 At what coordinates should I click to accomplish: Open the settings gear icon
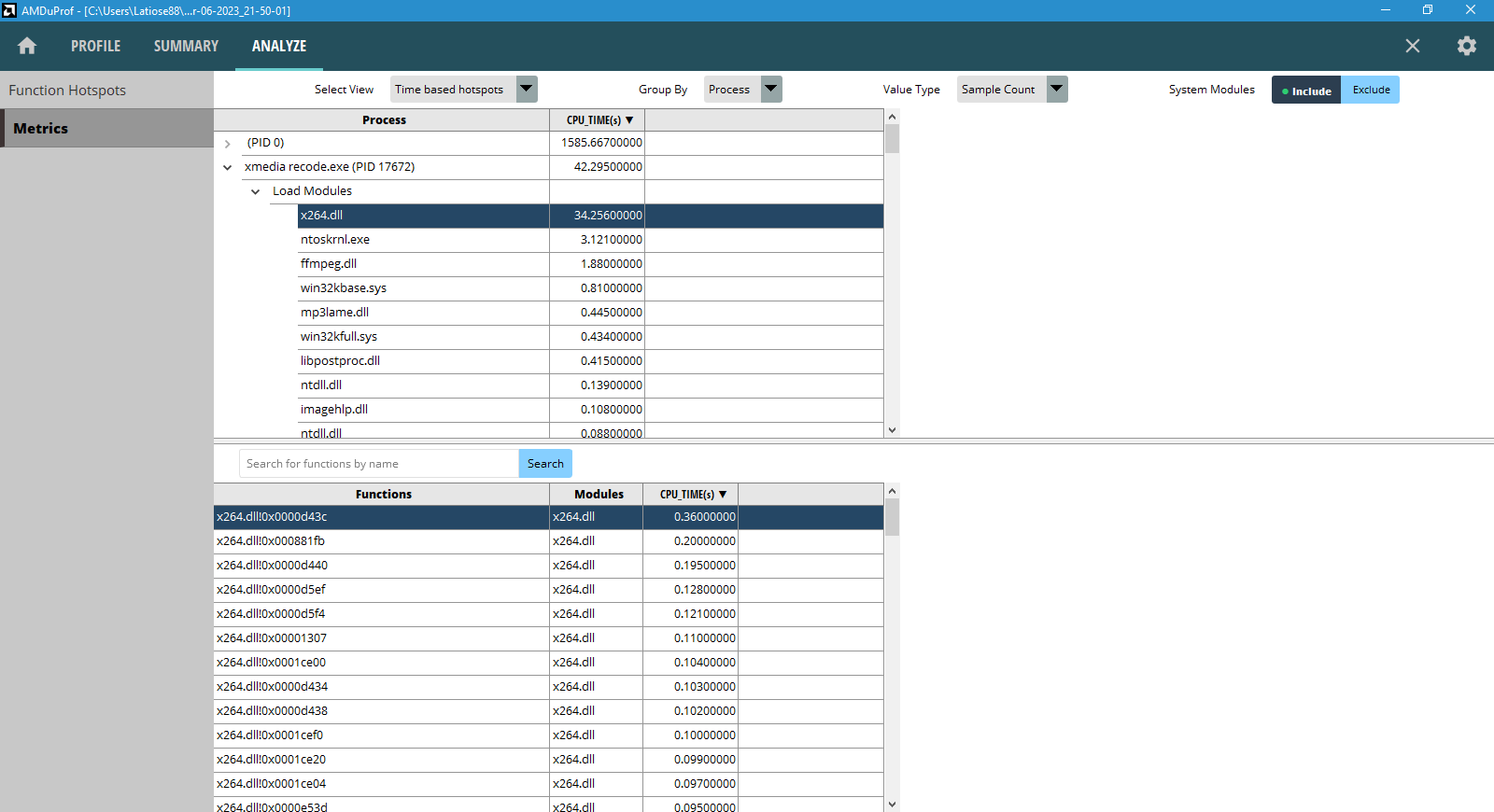coord(1467,46)
